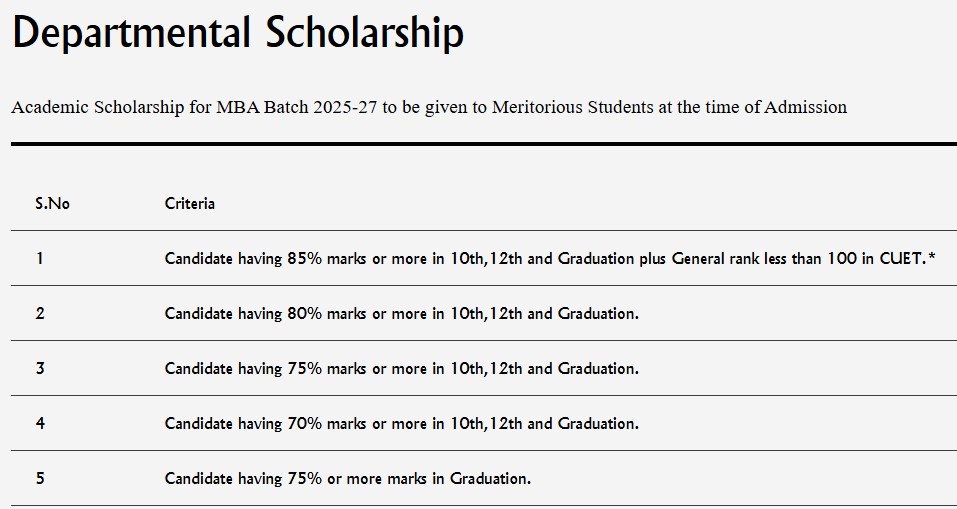
Task: Click the 80% marks criterion text
Action: click(x=401, y=313)
